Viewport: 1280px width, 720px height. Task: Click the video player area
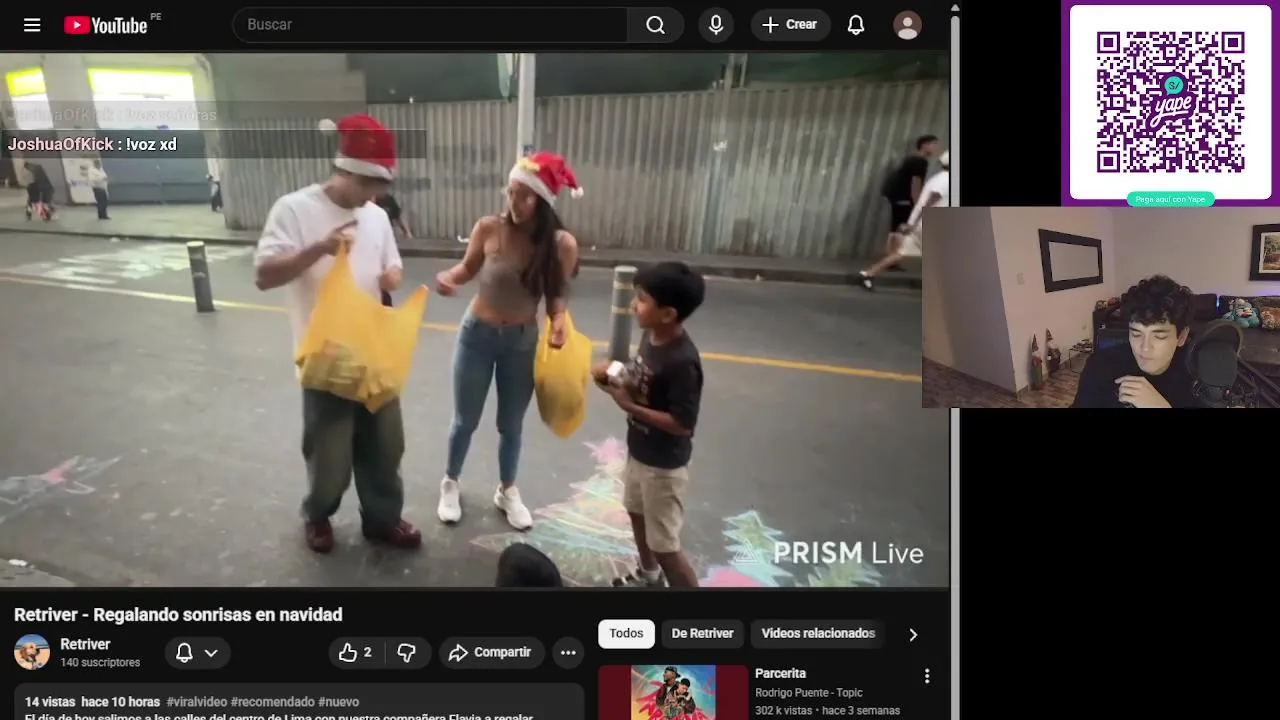click(474, 320)
